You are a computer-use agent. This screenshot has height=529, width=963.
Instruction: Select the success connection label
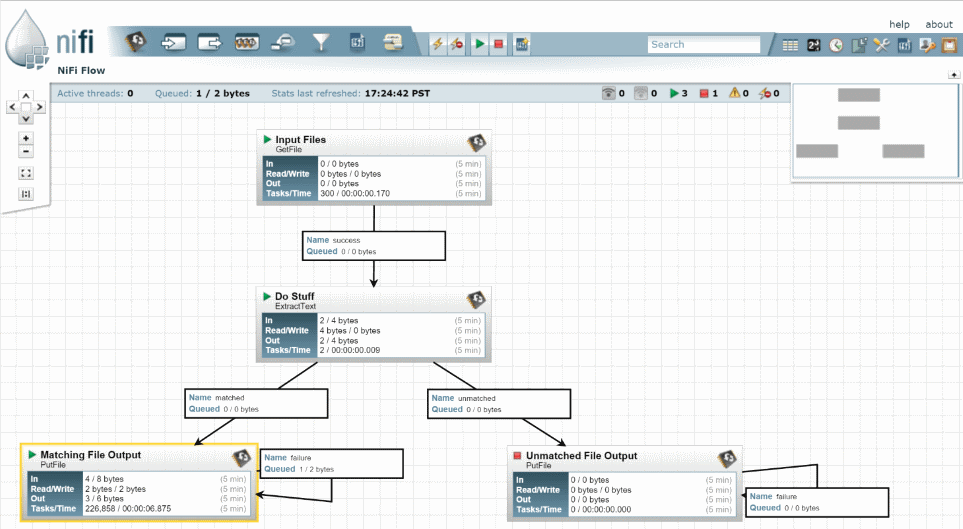point(373,246)
